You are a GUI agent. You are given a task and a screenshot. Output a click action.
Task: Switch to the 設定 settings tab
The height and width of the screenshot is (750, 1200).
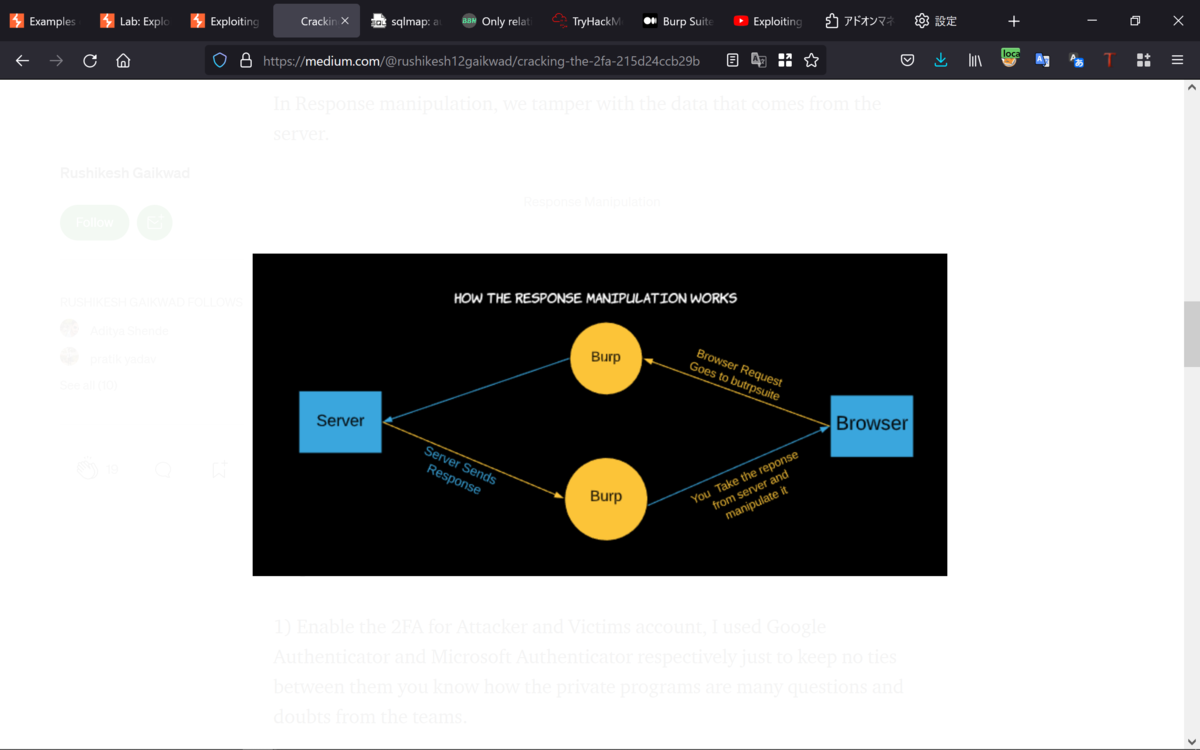pos(949,21)
